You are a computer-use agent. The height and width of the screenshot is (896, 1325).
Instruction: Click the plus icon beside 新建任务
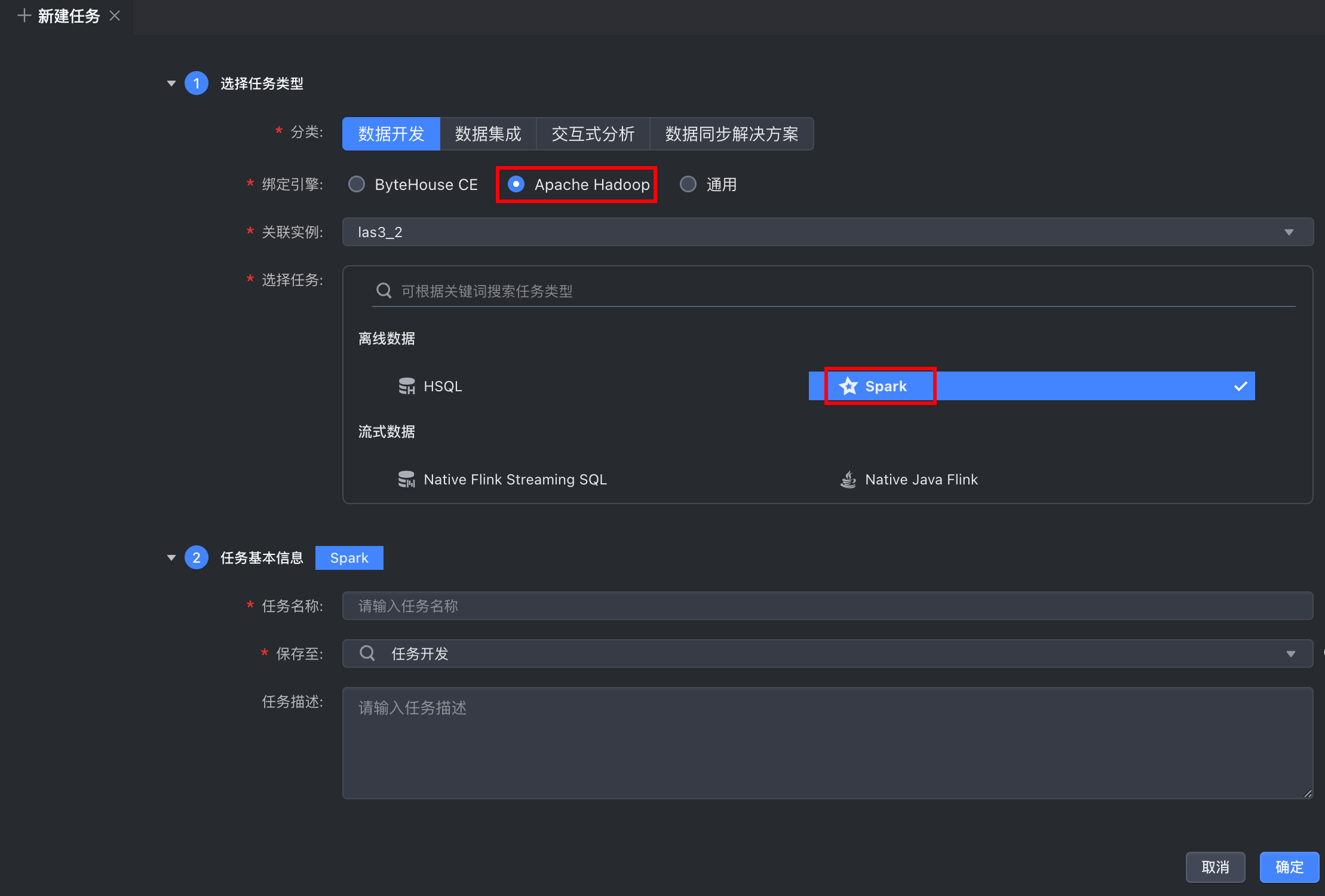[x=24, y=16]
